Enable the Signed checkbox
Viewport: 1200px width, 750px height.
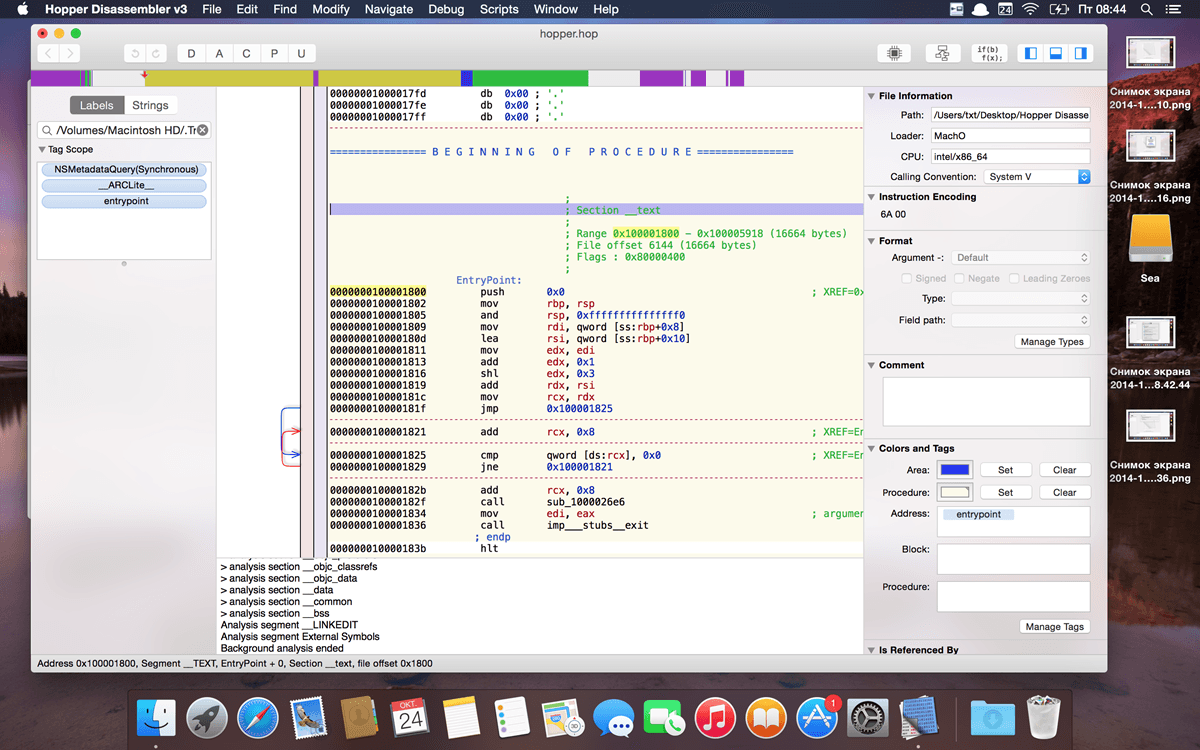pos(906,278)
